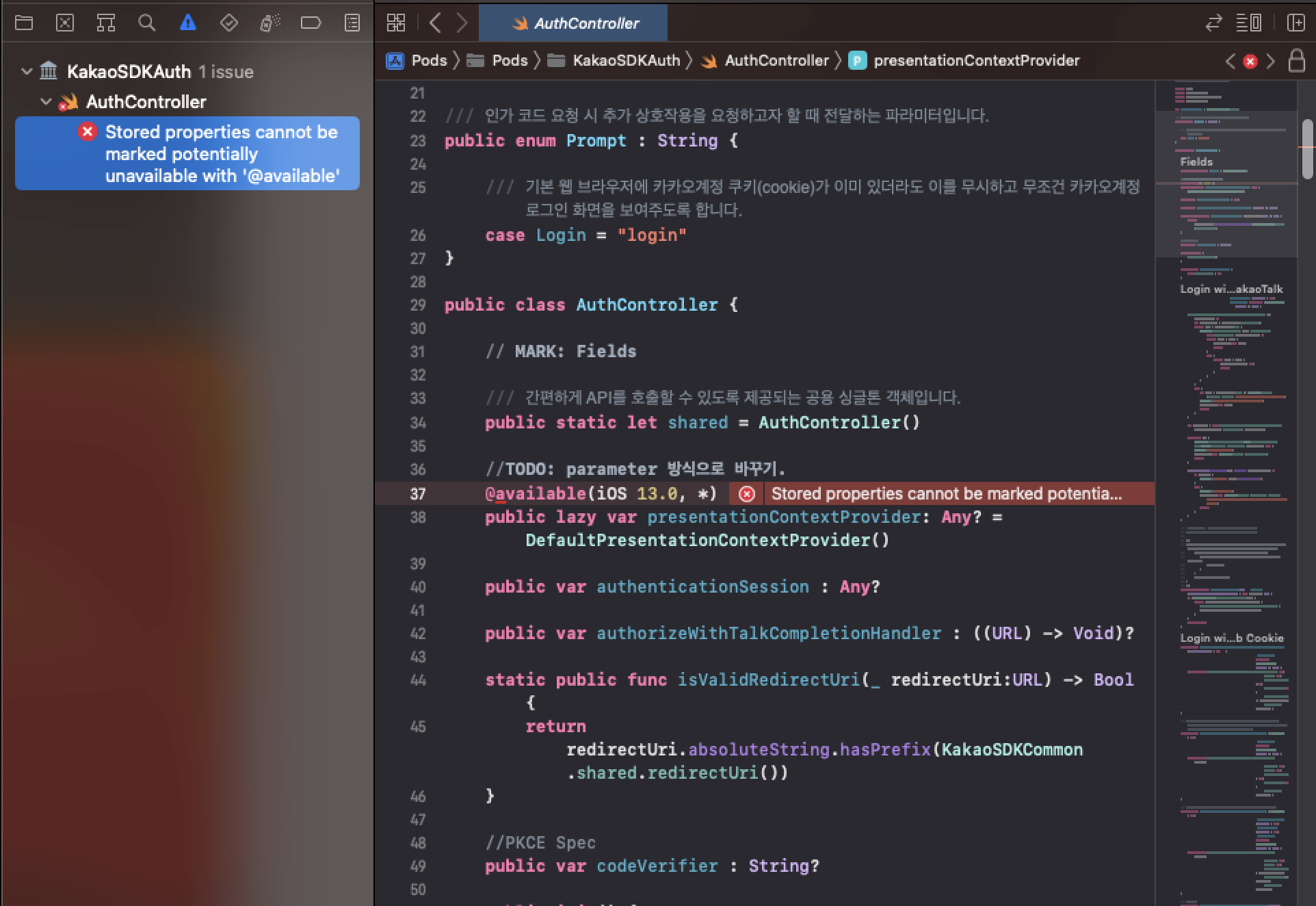1316x906 pixels.
Task: Click 'authenticationSession' on line 40
Action: coord(702,586)
